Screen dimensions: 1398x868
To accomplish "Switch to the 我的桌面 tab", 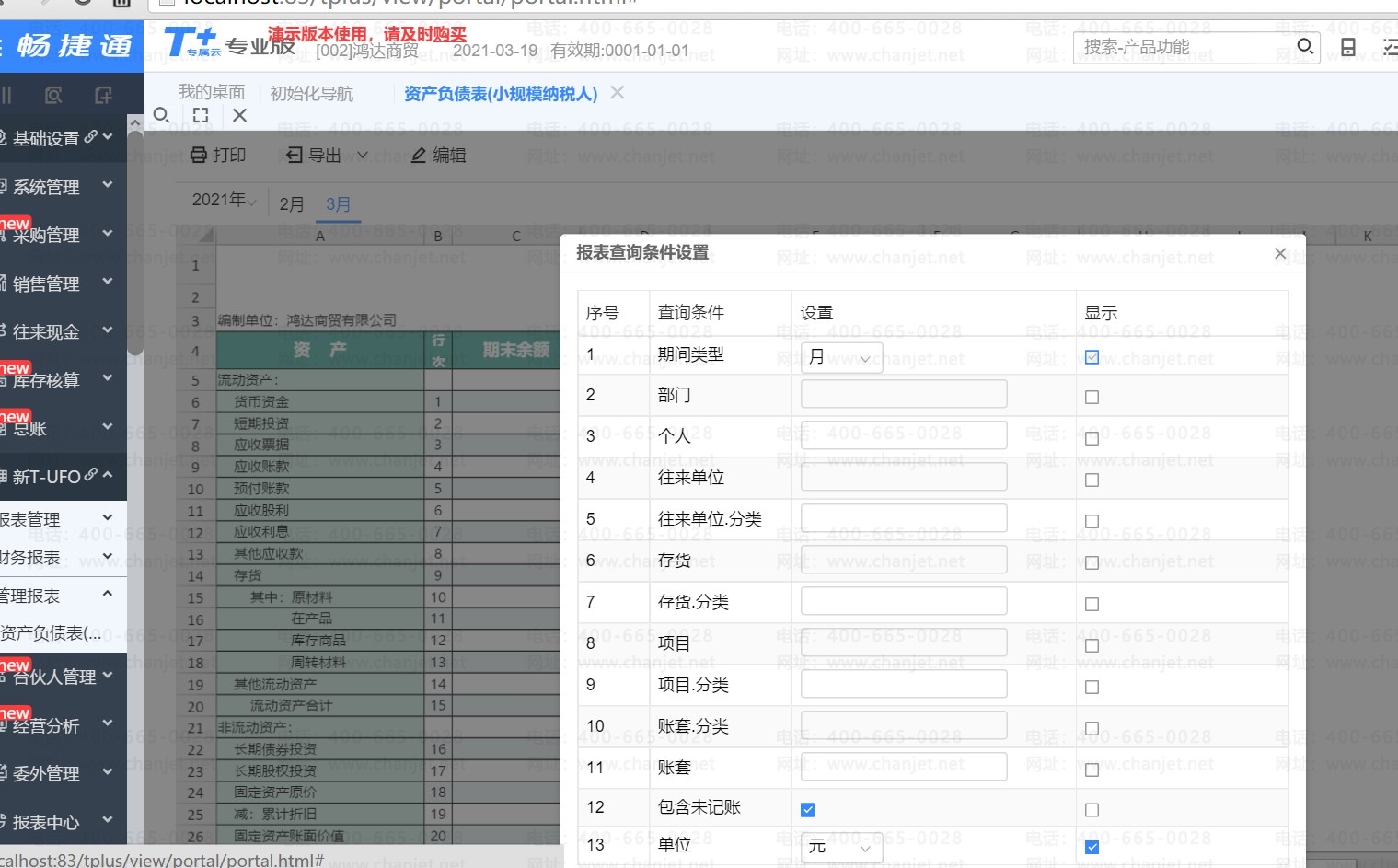I will pyautogui.click(x=212, y=92).
